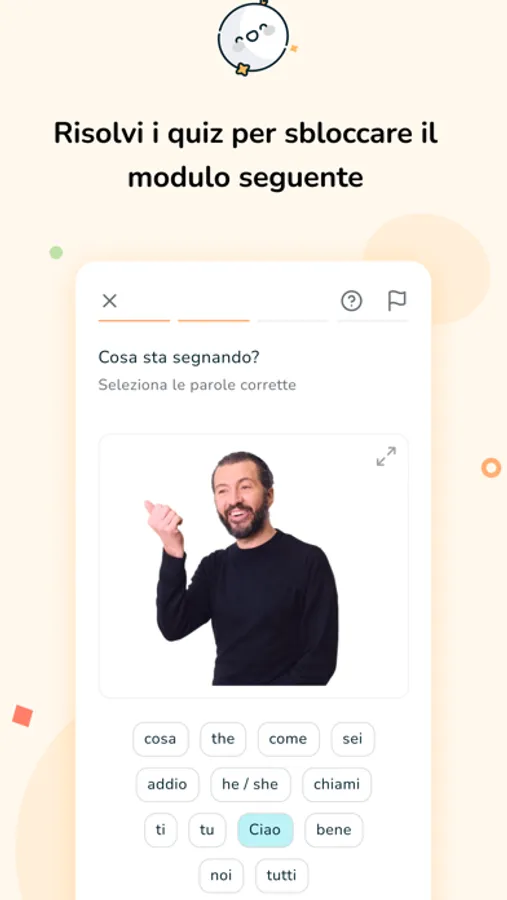
Task: Open help via the question mark icon
Action: pos(351,300)
